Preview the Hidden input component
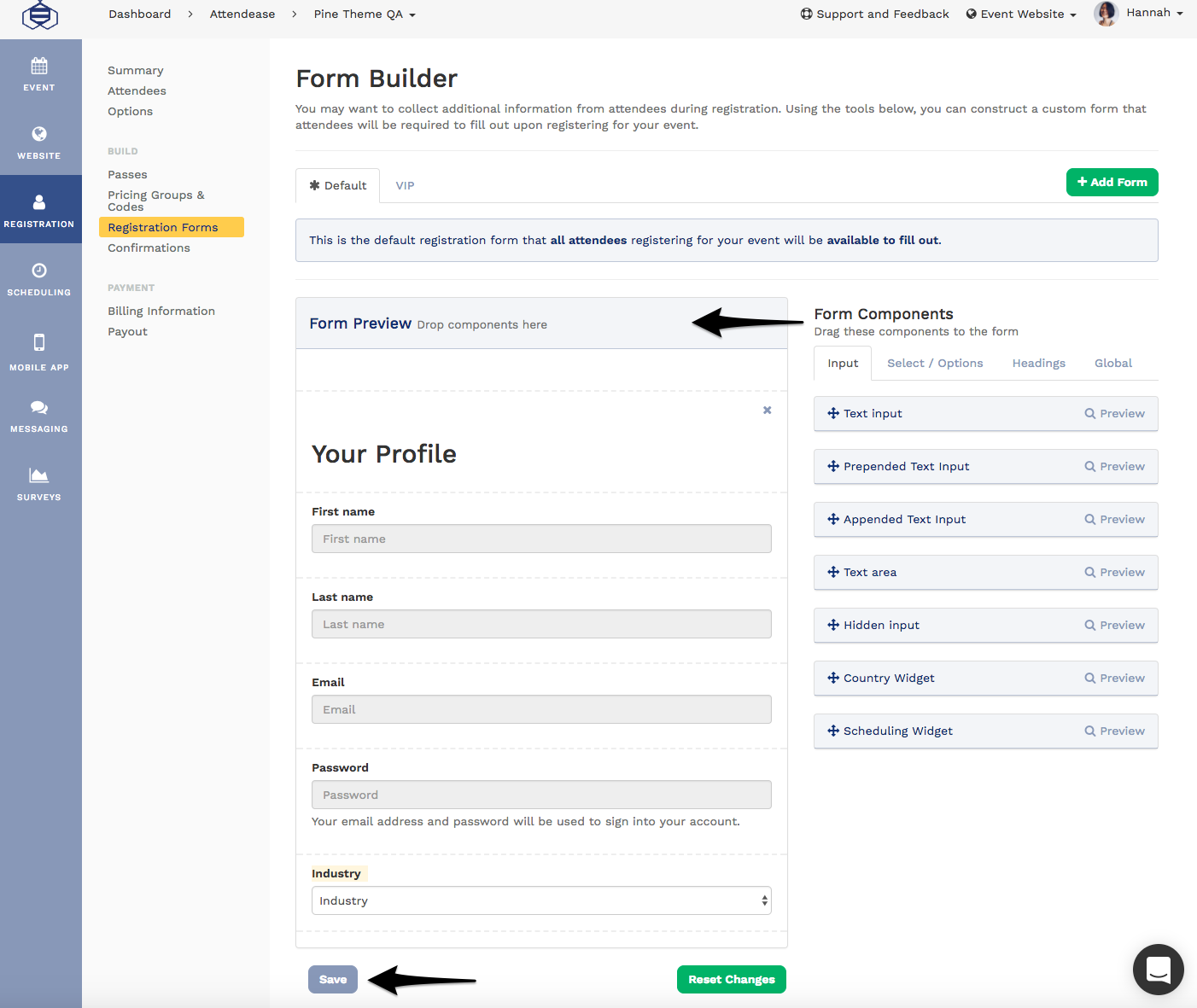The height and width of the screenshot is (1008, 1197). 1115,625
